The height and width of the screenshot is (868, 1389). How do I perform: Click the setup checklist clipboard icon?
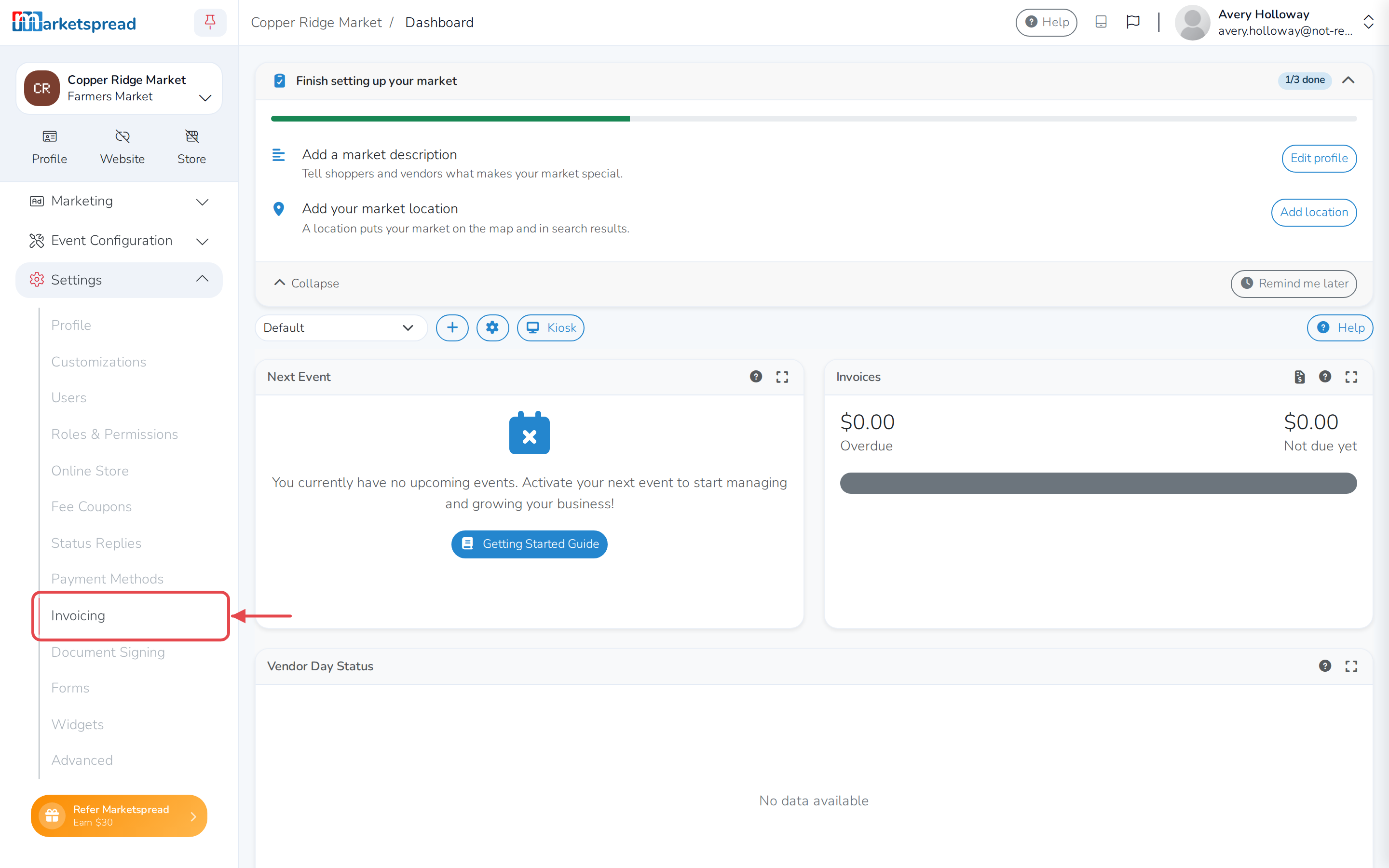(x=280, y=81)
